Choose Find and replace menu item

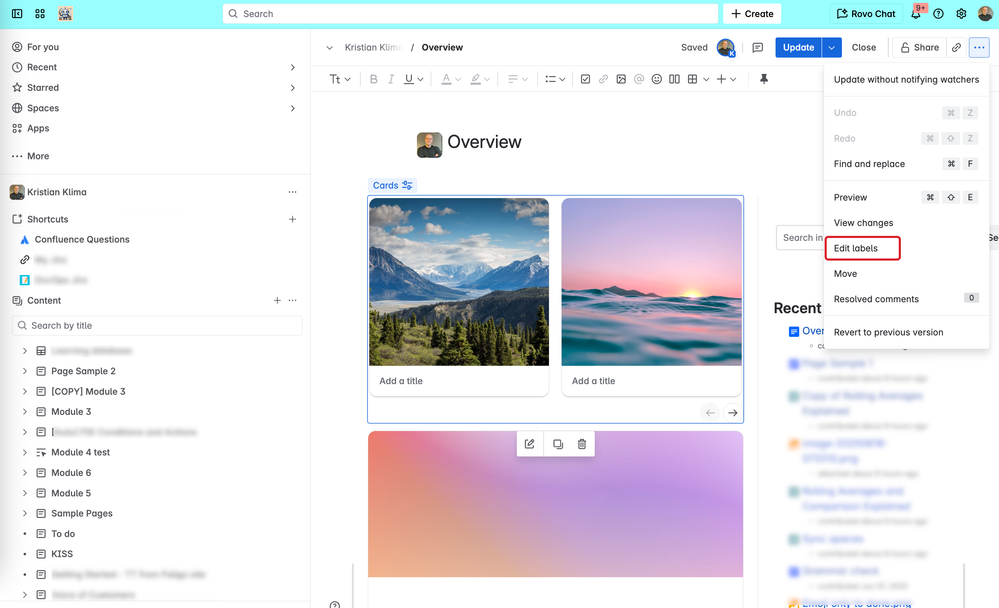[906, 164]
